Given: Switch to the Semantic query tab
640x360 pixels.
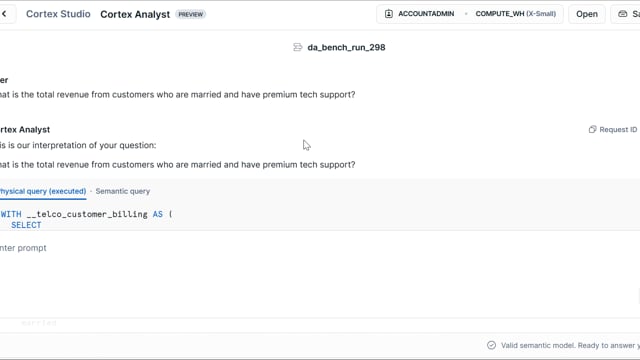Looking at the screenshot, I should [x=123, y=191].
